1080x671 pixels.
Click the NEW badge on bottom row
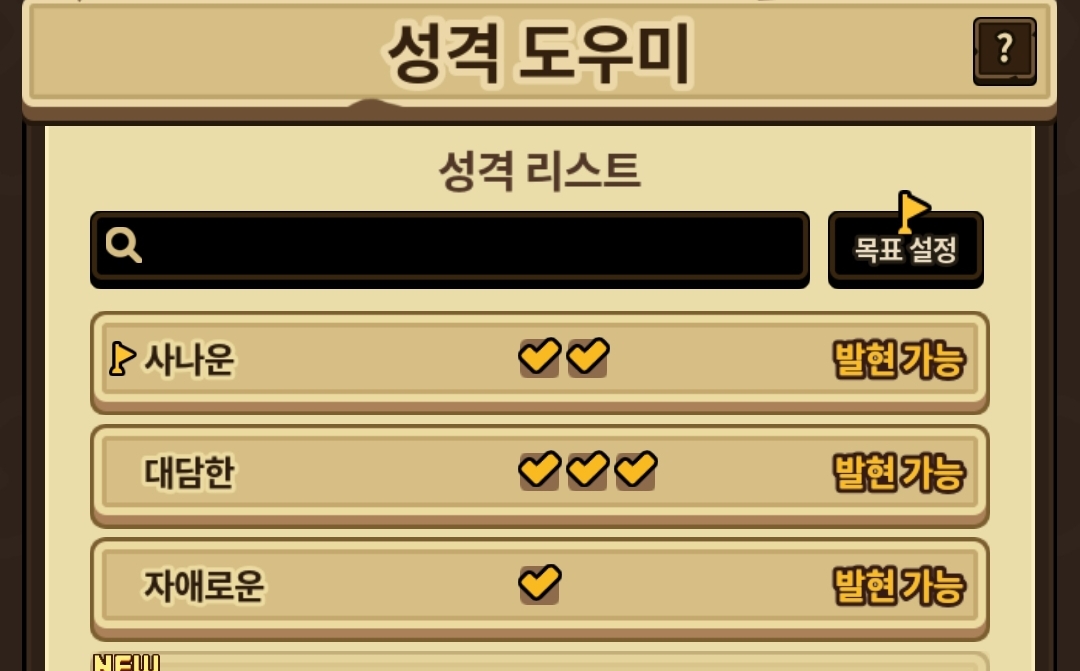point(127,663)
